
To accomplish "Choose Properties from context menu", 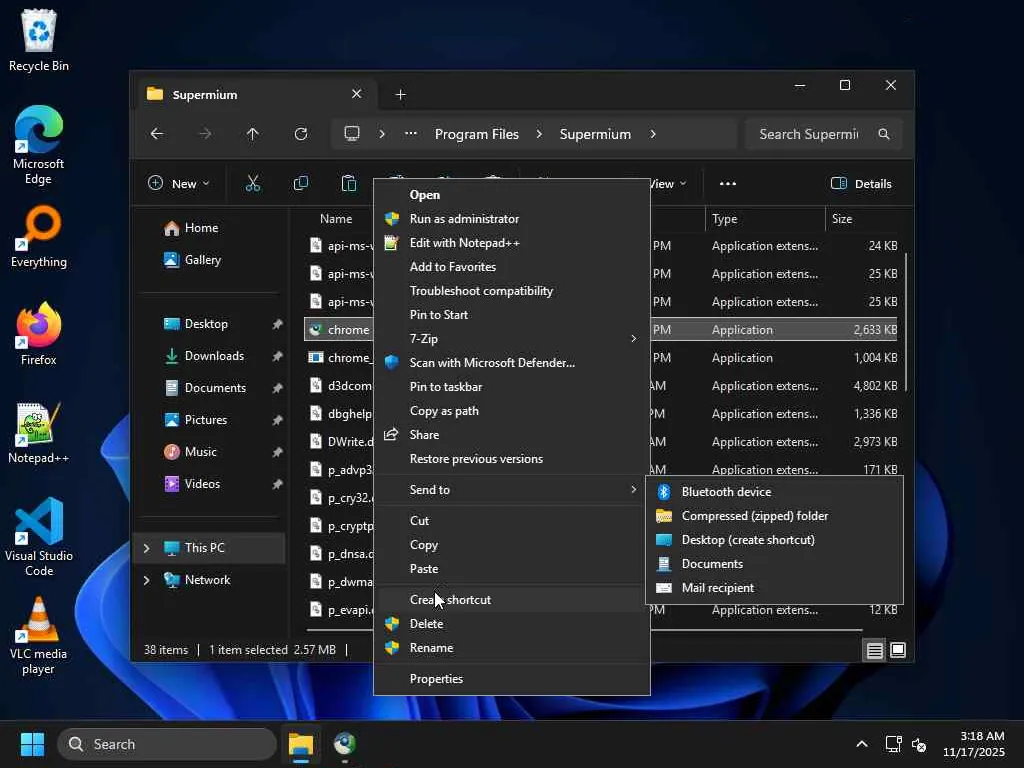I will (x=511, y=679).
